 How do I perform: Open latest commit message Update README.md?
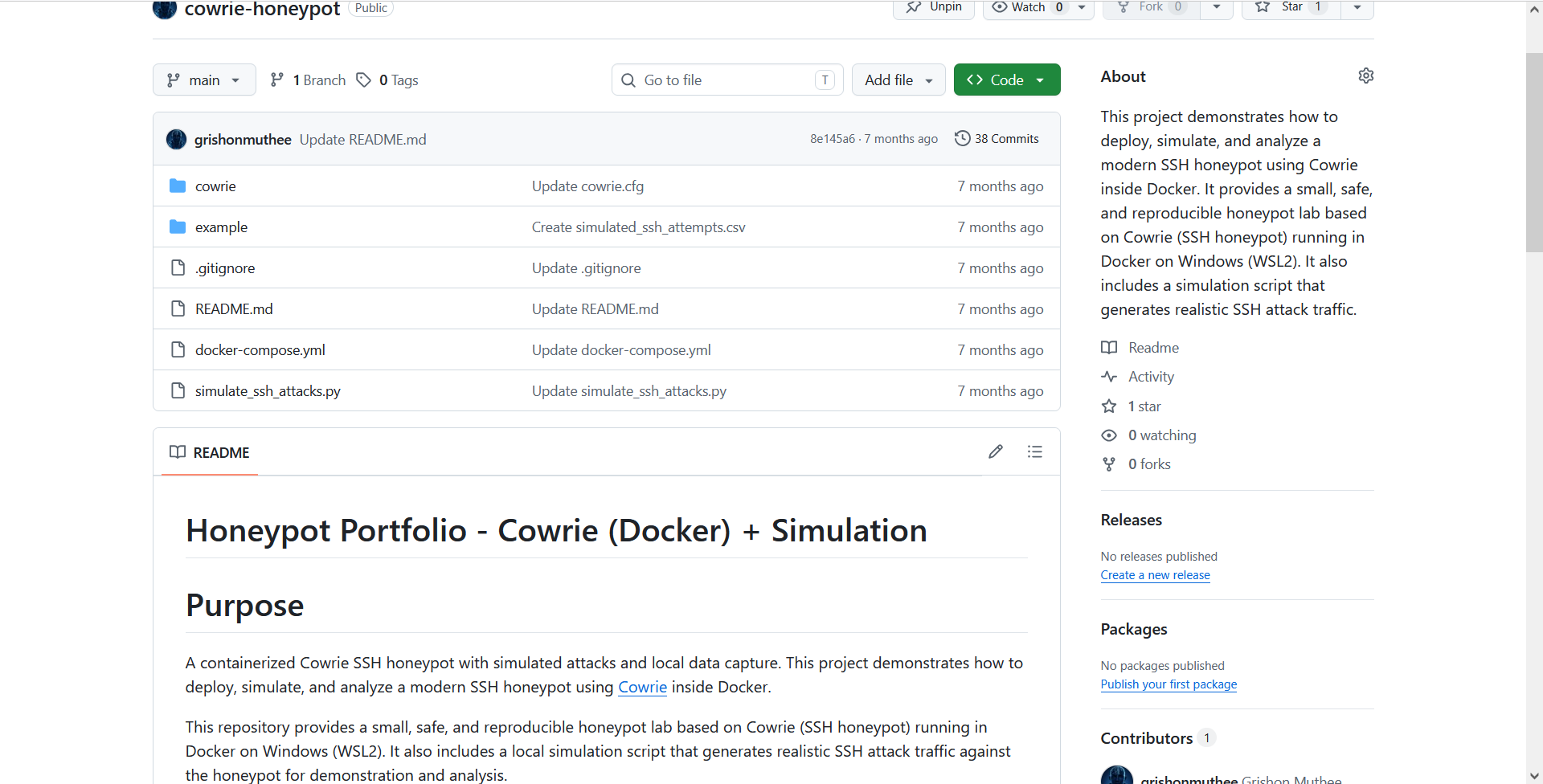[x=363, y=139]
